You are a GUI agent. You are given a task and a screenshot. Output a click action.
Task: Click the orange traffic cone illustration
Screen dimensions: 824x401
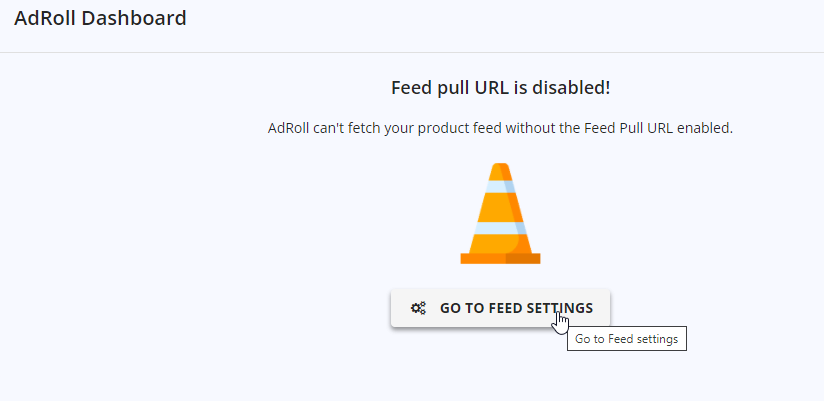click(500, 213)
